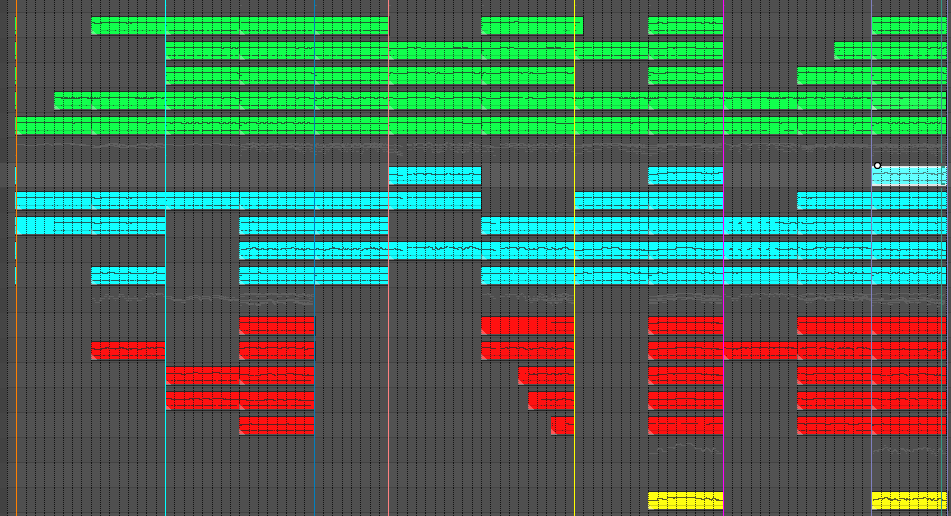Screen dimensions: 951x516
Task: Select the red clip between magenta and lavender markers
Action: pos(760,351)
